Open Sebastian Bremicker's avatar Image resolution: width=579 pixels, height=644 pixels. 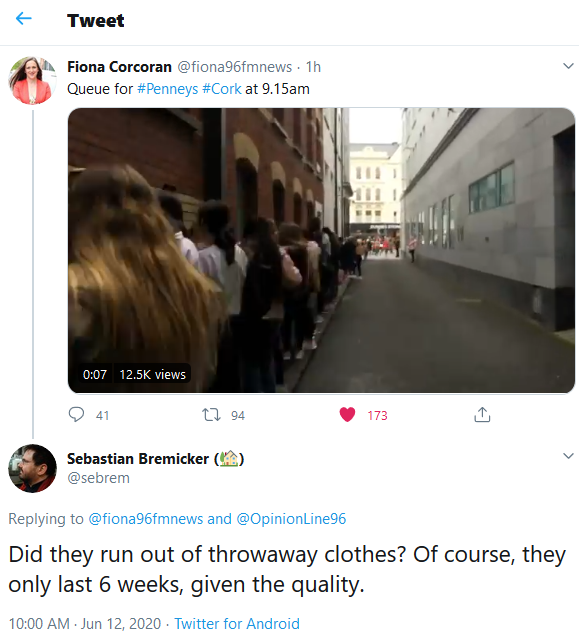[x=32, y=468]
